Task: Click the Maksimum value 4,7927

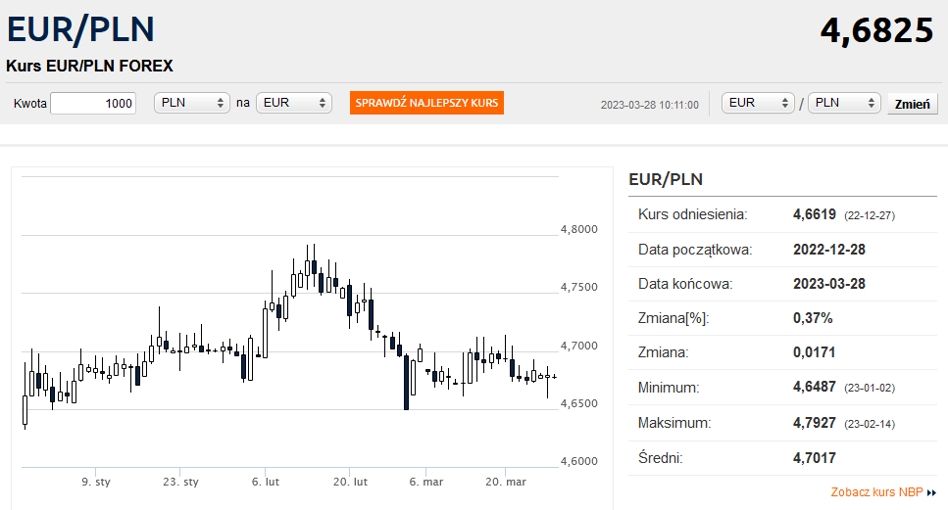Action: (x=814, y=423)
